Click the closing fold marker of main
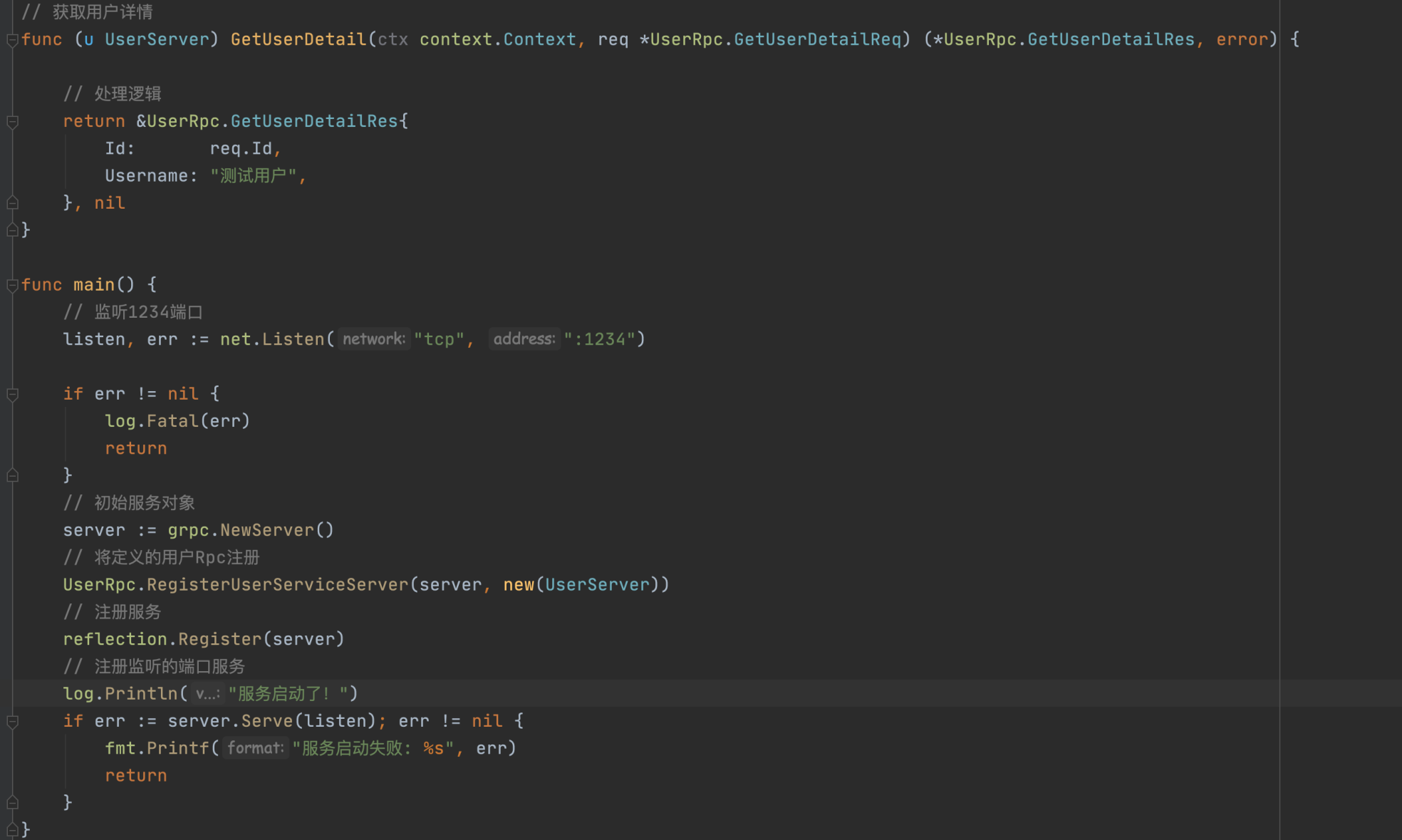This screenshot has width=1402, height=840. pos(12,829)
